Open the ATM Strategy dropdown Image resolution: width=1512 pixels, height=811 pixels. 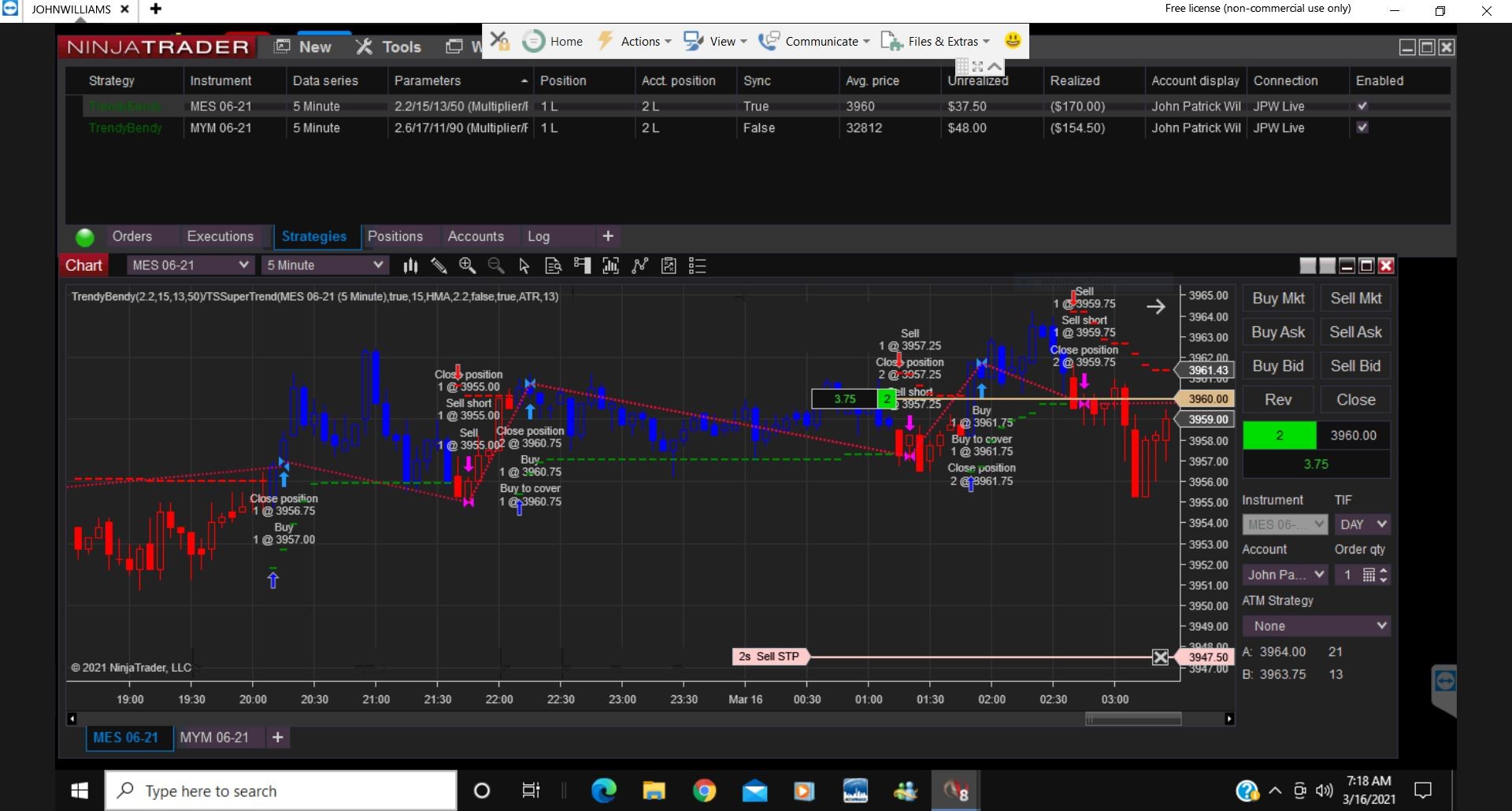[x=1317, y=626]
